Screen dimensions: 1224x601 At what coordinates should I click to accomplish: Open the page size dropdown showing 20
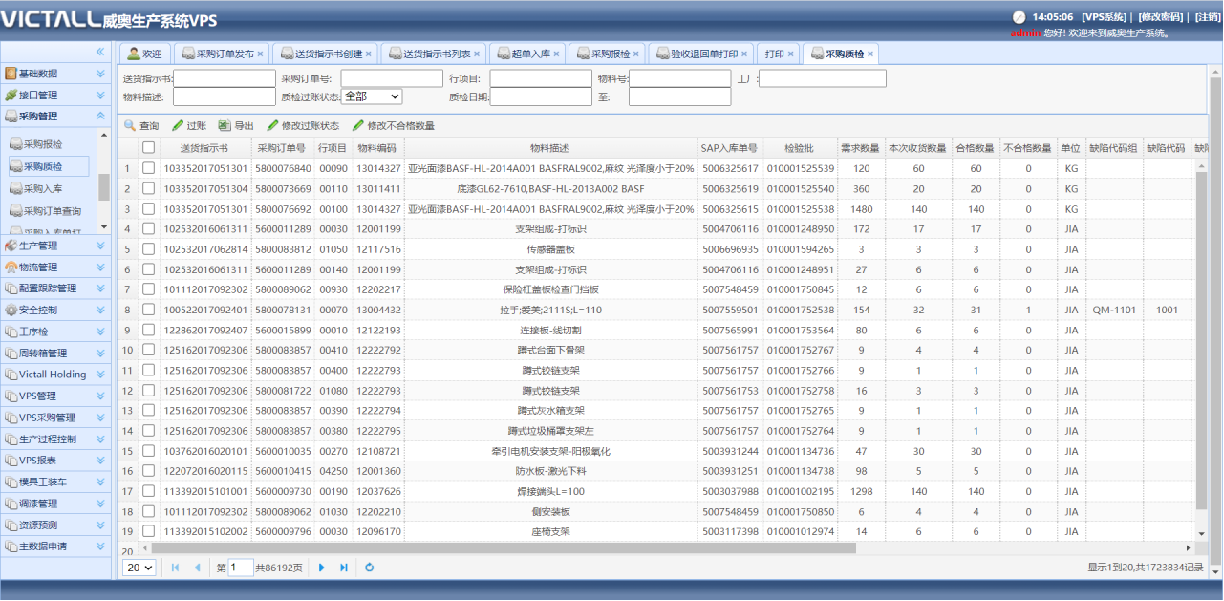pyautogui.click(x=139, y=567)
